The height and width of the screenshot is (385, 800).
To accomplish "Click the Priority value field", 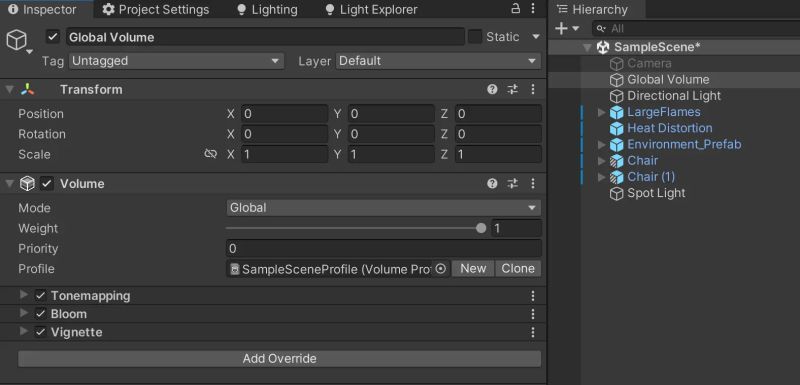I will coord(384,248).
